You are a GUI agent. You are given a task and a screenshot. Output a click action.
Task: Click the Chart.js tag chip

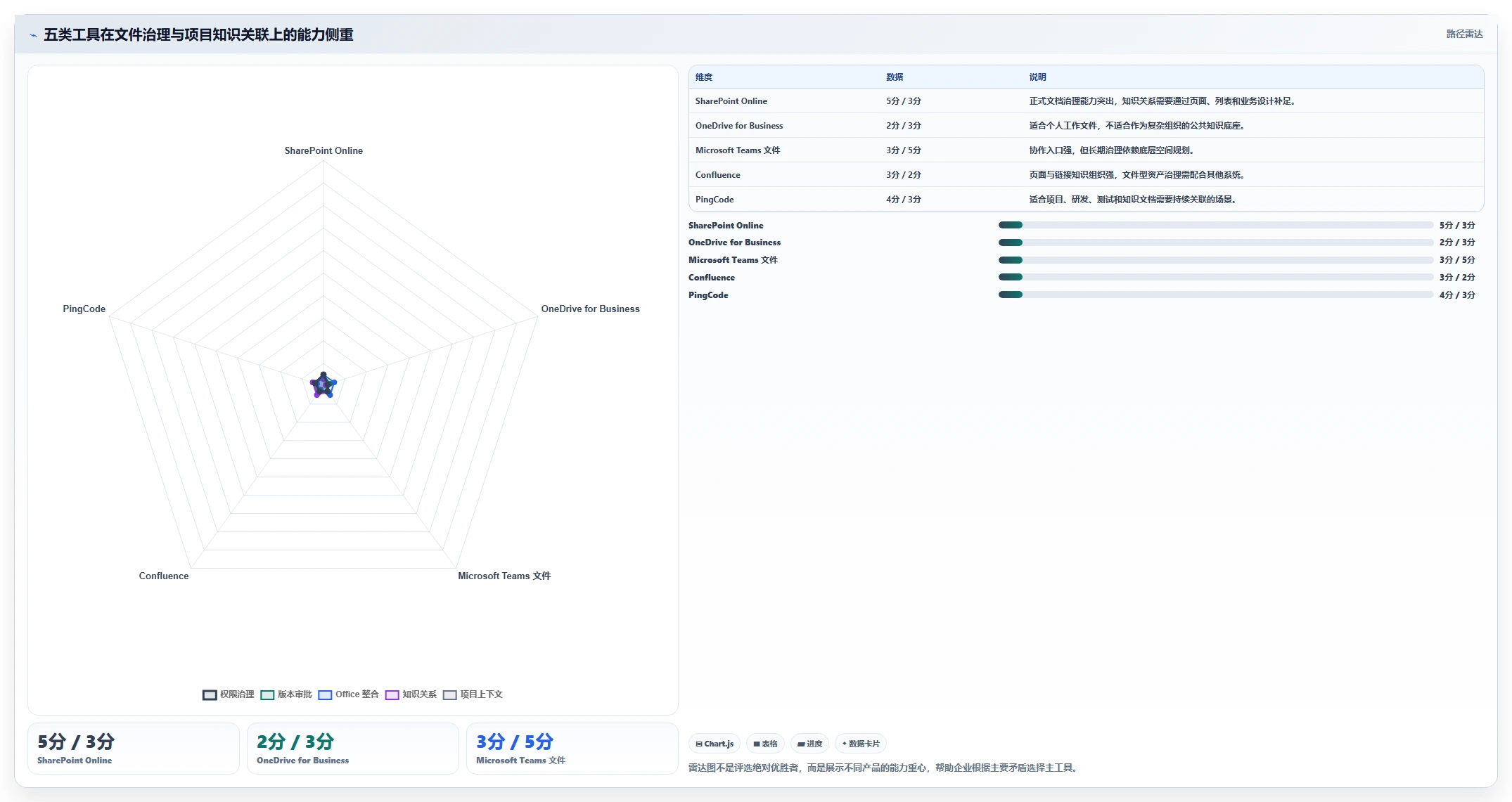(715, 744)
